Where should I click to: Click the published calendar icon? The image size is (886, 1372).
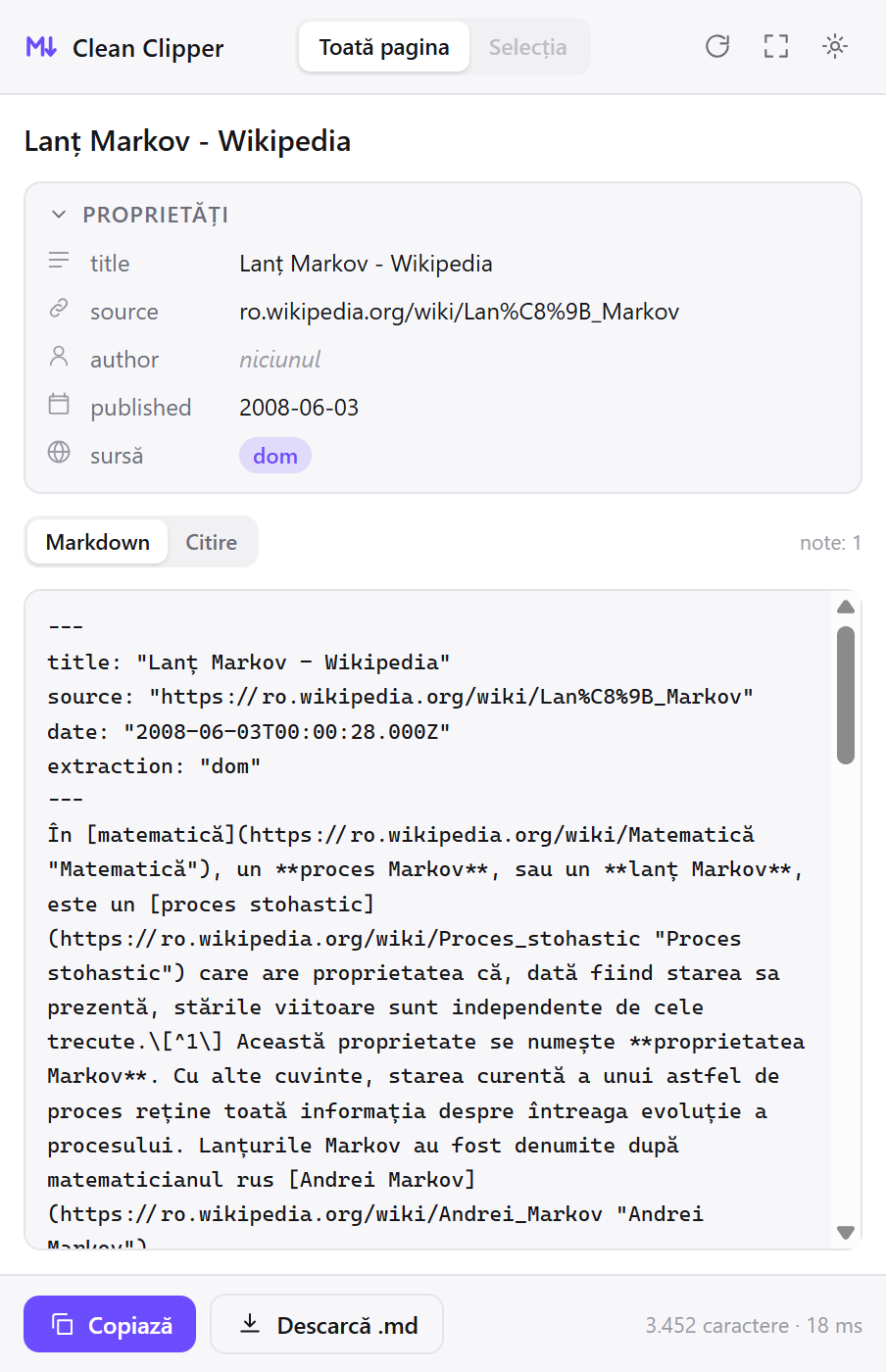coord(59,405)
